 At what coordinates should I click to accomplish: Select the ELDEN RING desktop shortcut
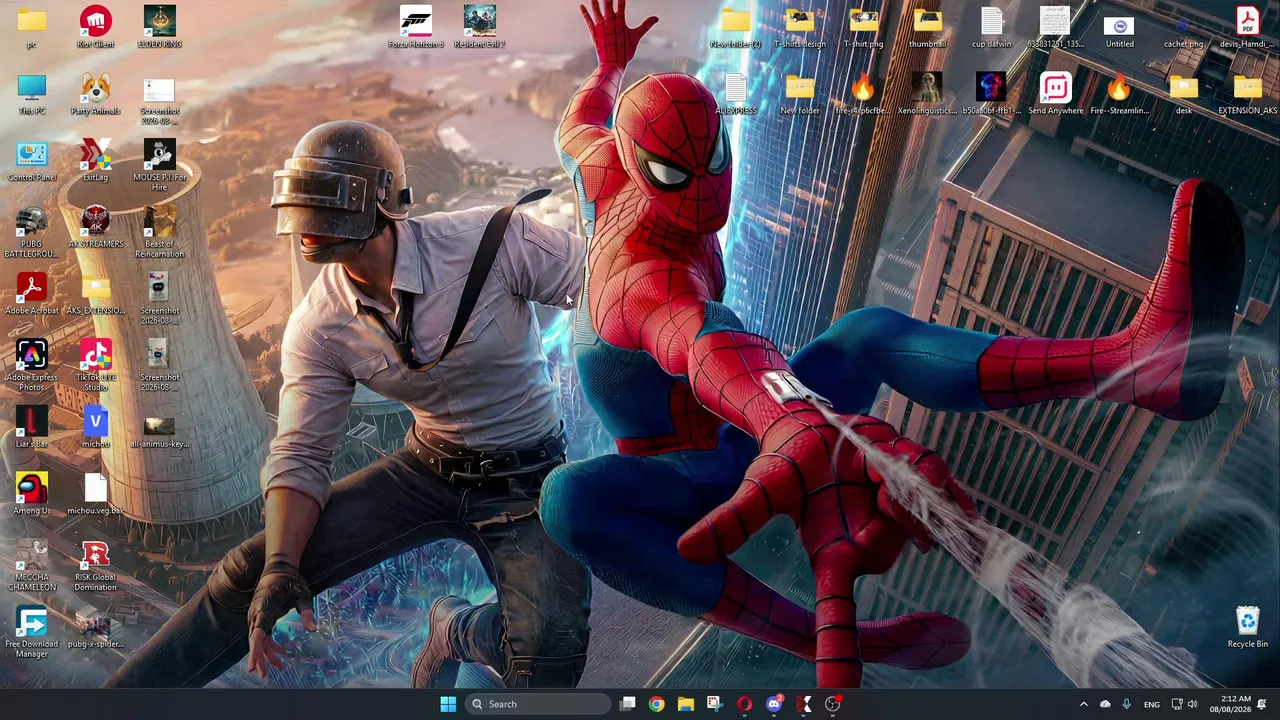(x=160, y=27)
